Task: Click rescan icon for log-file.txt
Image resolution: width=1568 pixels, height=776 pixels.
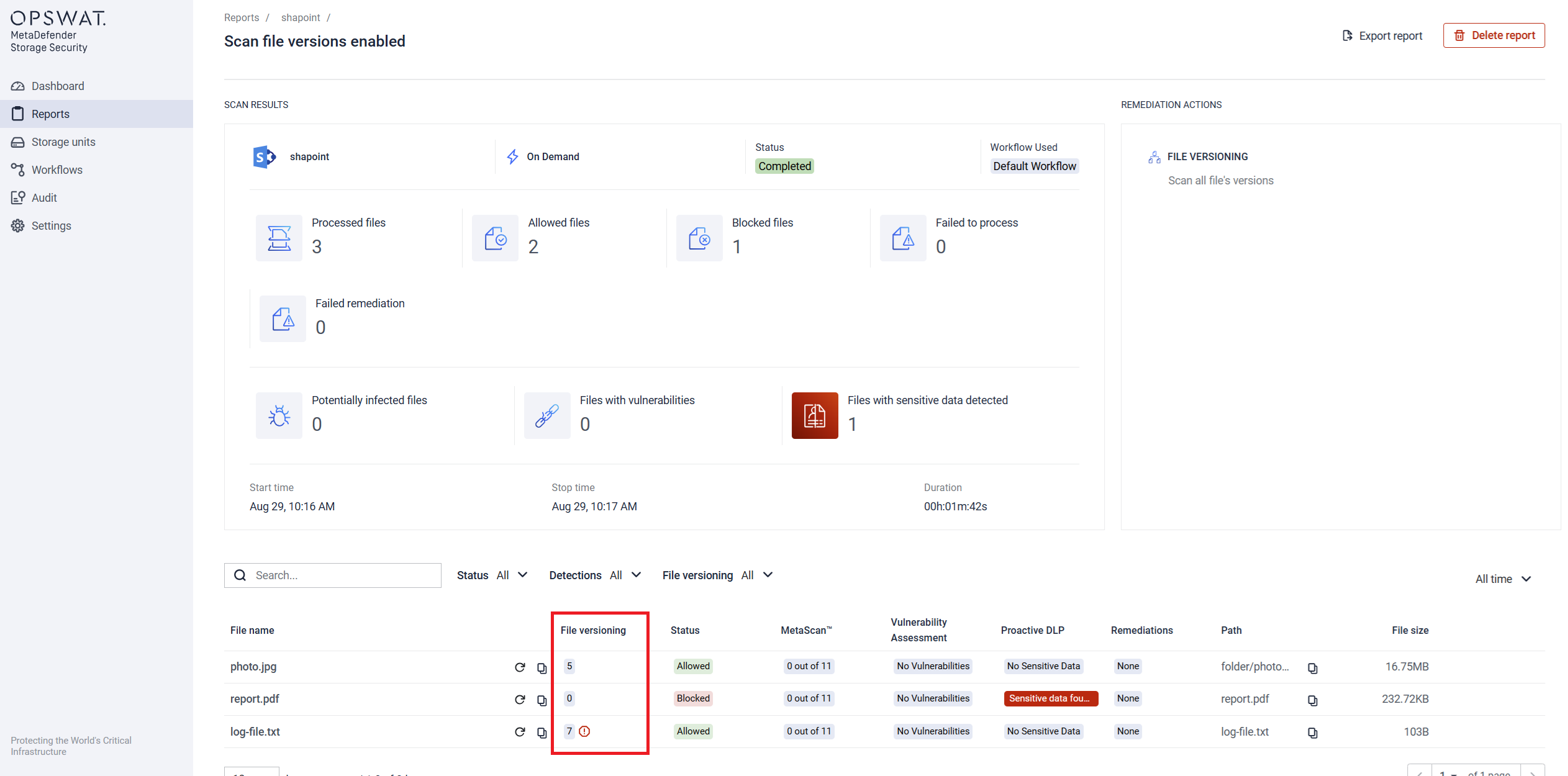Action: (520, 732)
